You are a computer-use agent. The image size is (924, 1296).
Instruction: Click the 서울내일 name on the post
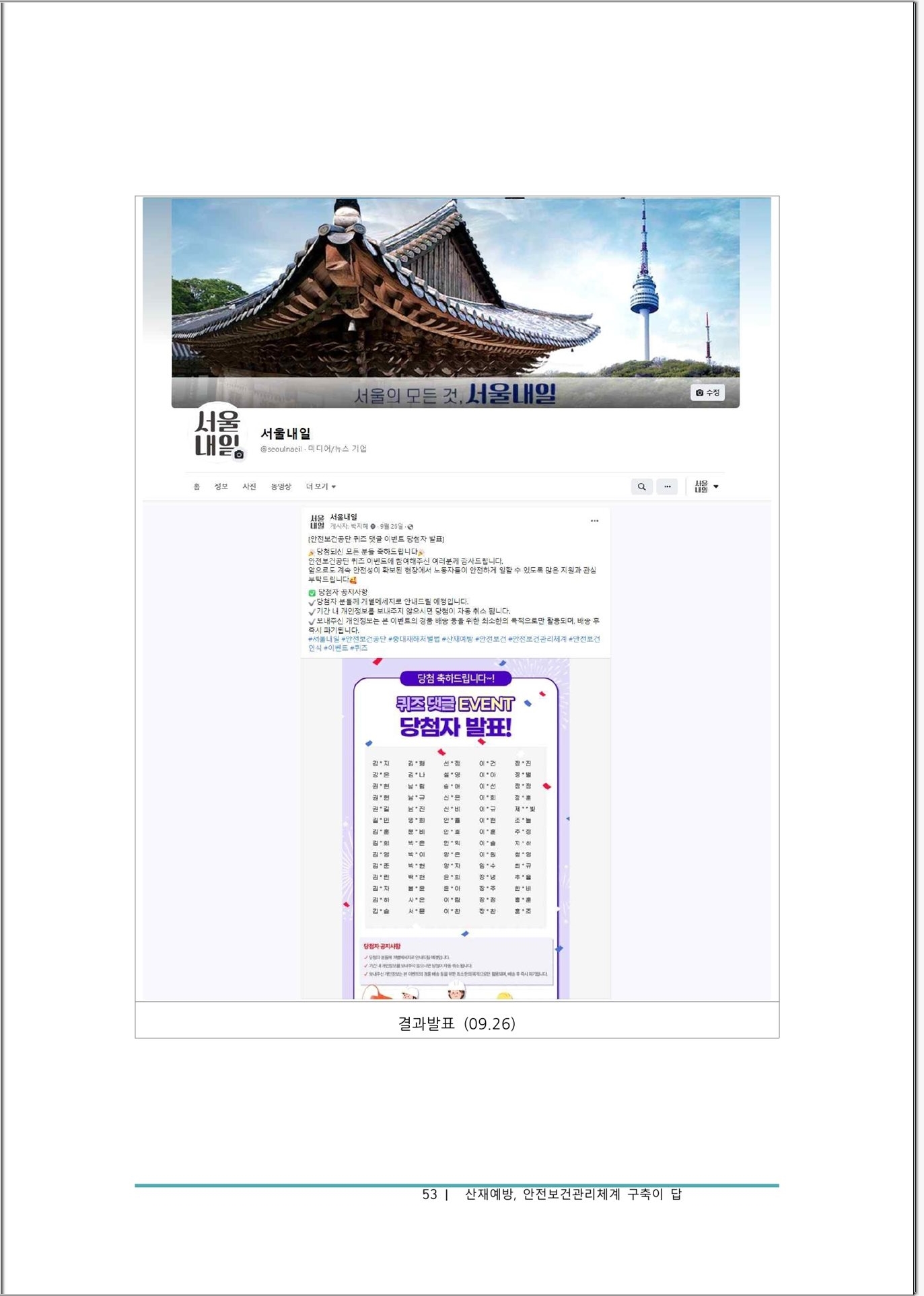343,517
